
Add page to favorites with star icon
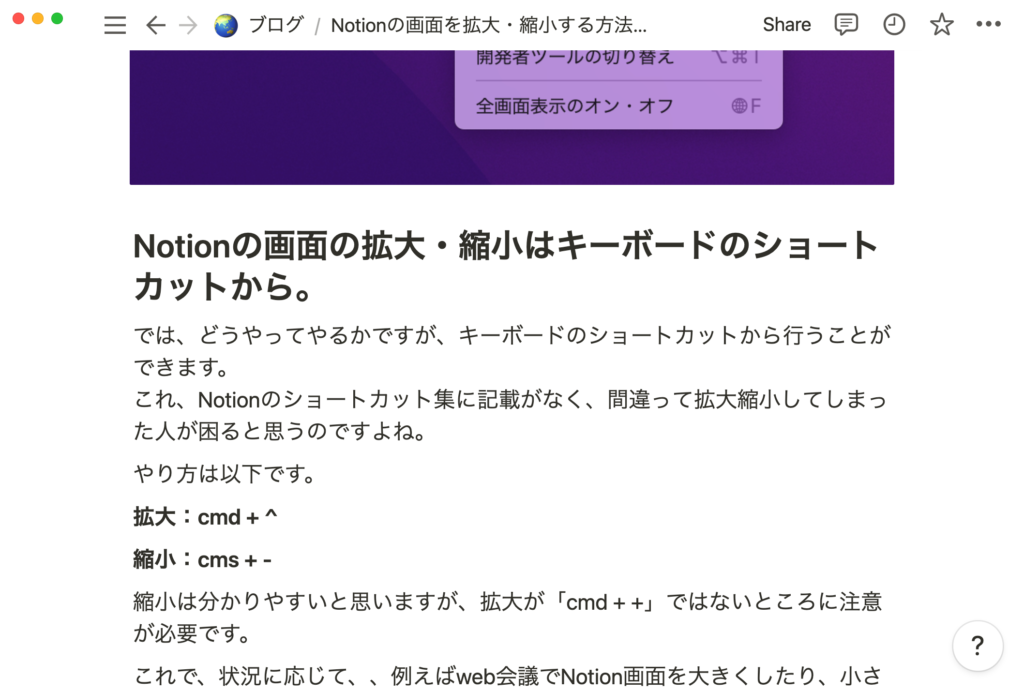point(942,25)
